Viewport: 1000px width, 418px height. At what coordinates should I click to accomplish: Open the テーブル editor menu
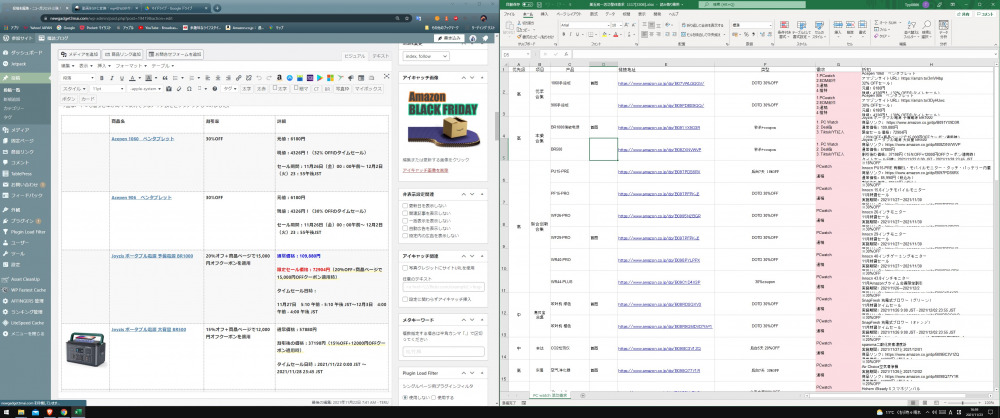(163, 66)
